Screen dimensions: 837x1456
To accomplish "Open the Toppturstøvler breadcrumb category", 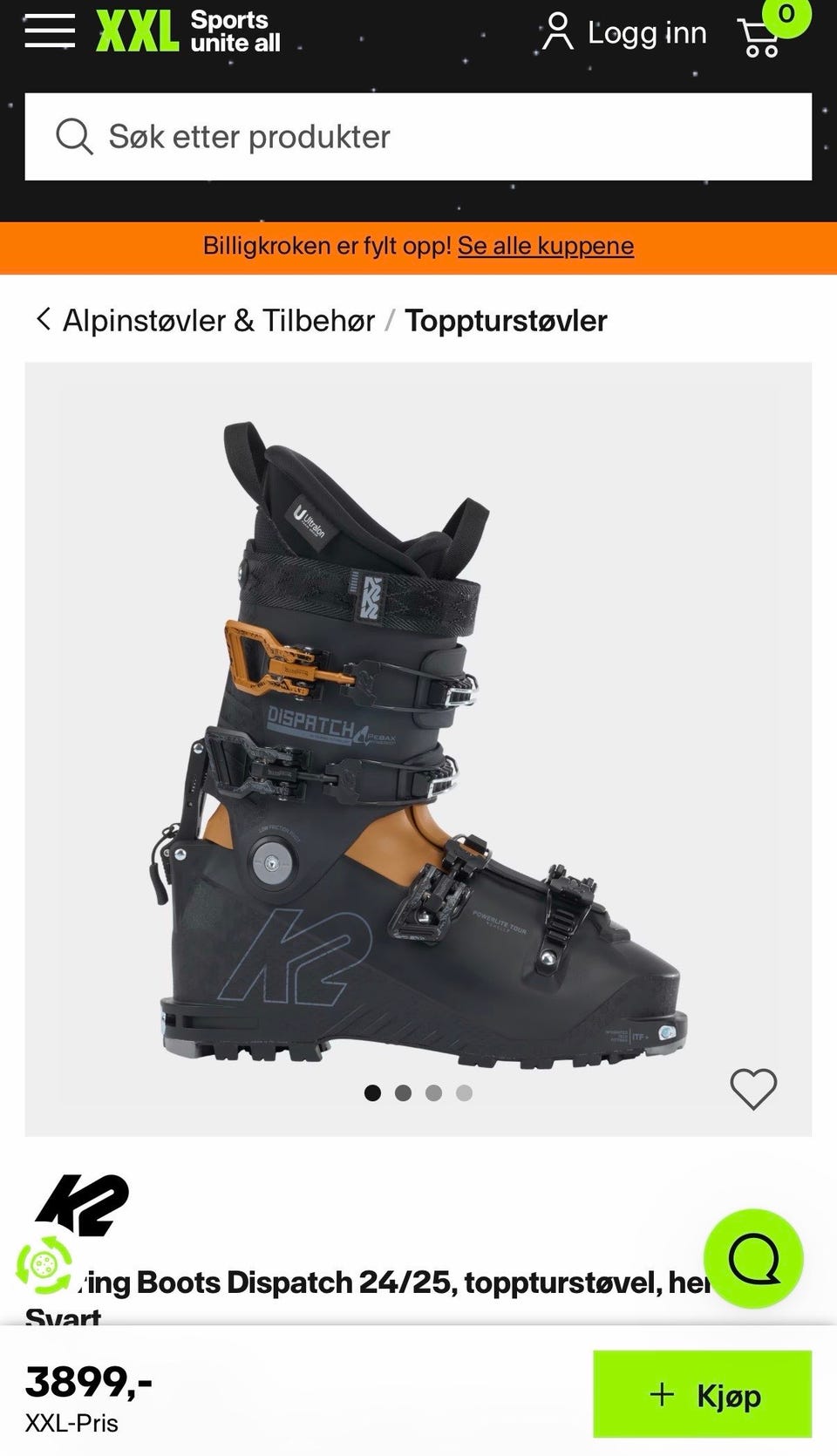I will (506, 321).
